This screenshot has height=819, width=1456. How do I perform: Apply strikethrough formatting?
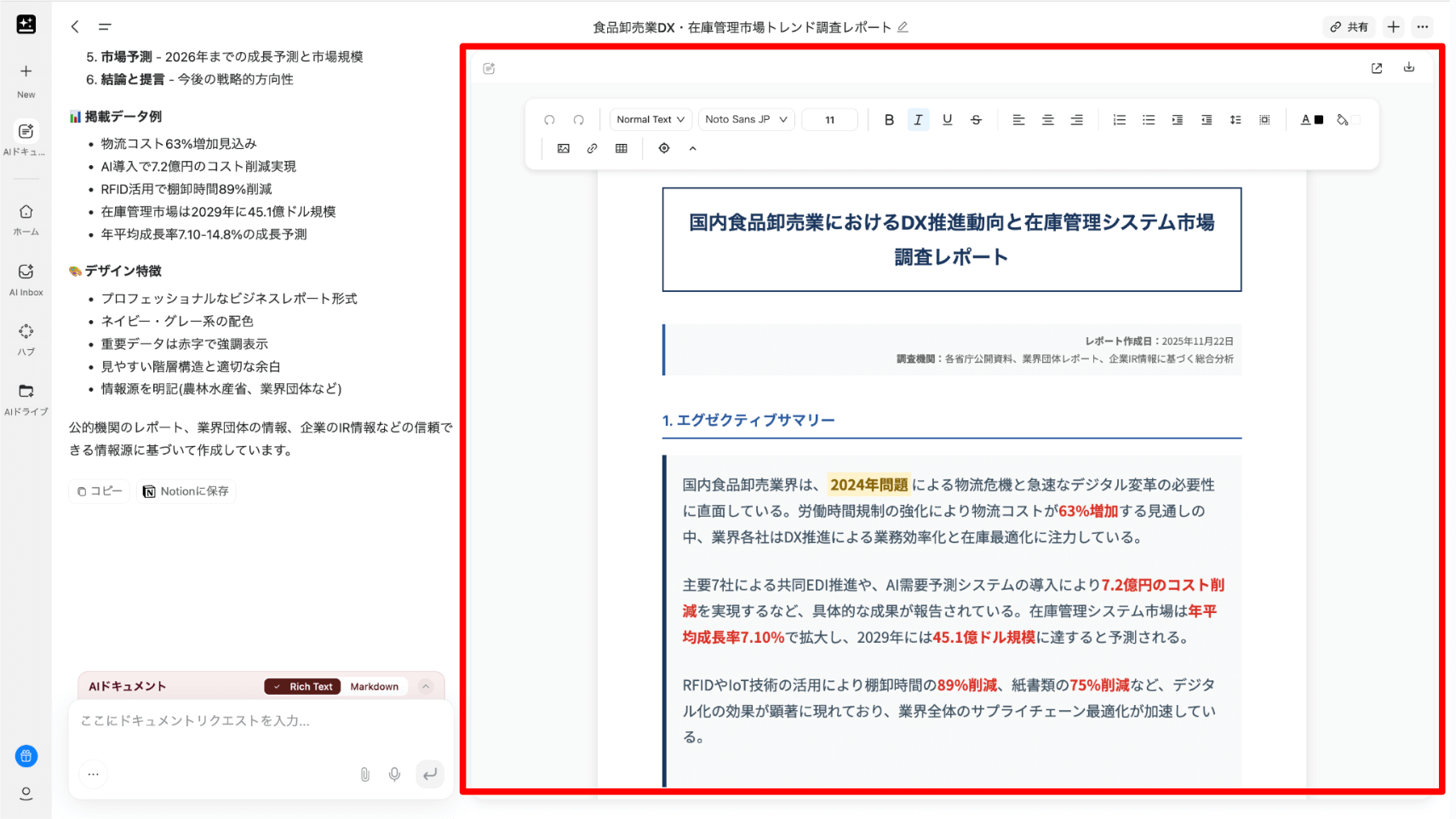976,120
